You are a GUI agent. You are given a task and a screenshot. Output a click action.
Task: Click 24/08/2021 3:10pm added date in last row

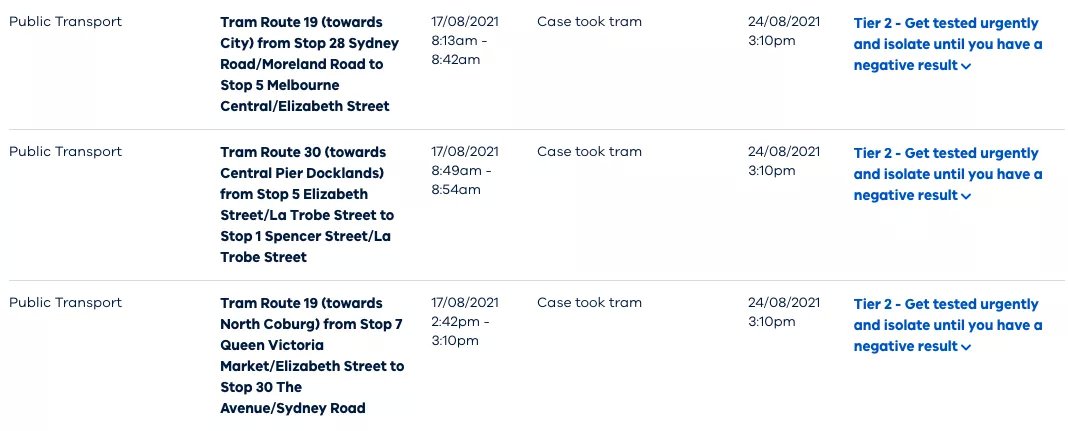(784, 312)
